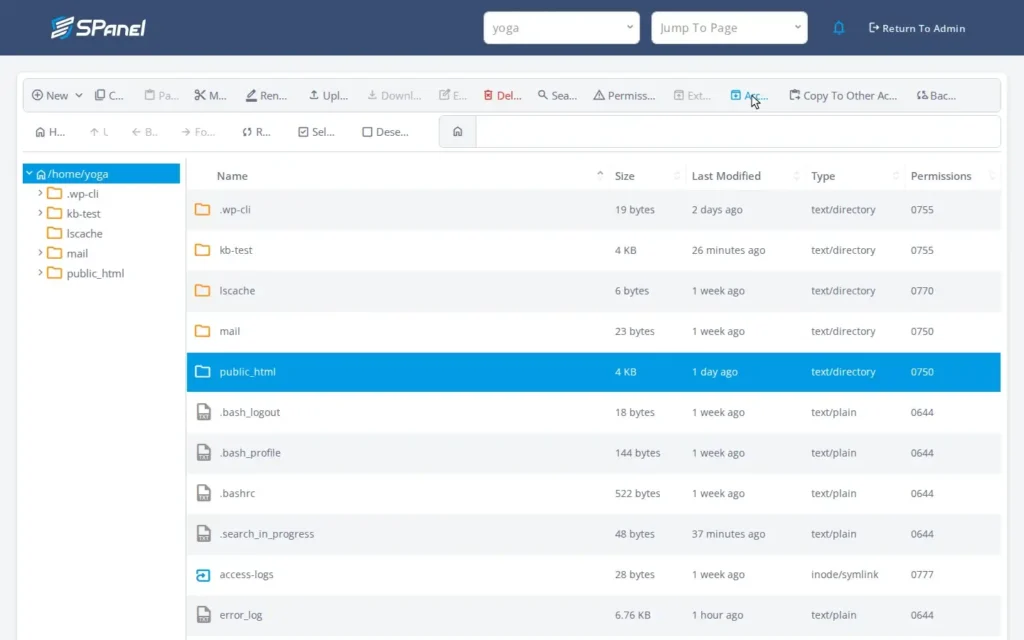
Task: Click the Archive toolbar button
Action: click(x=748, y=95)
